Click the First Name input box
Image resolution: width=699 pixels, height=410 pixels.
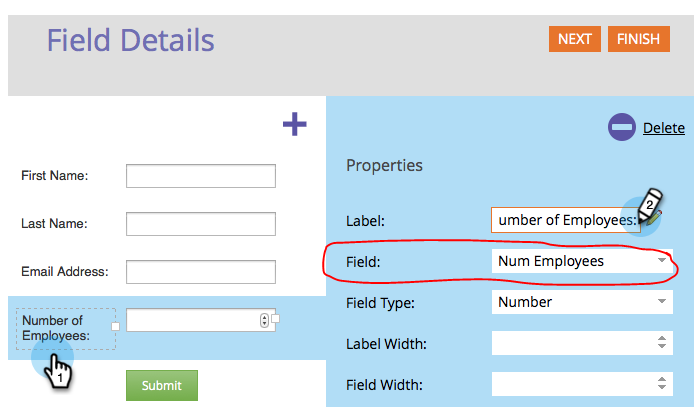click(x=201, y=176)
